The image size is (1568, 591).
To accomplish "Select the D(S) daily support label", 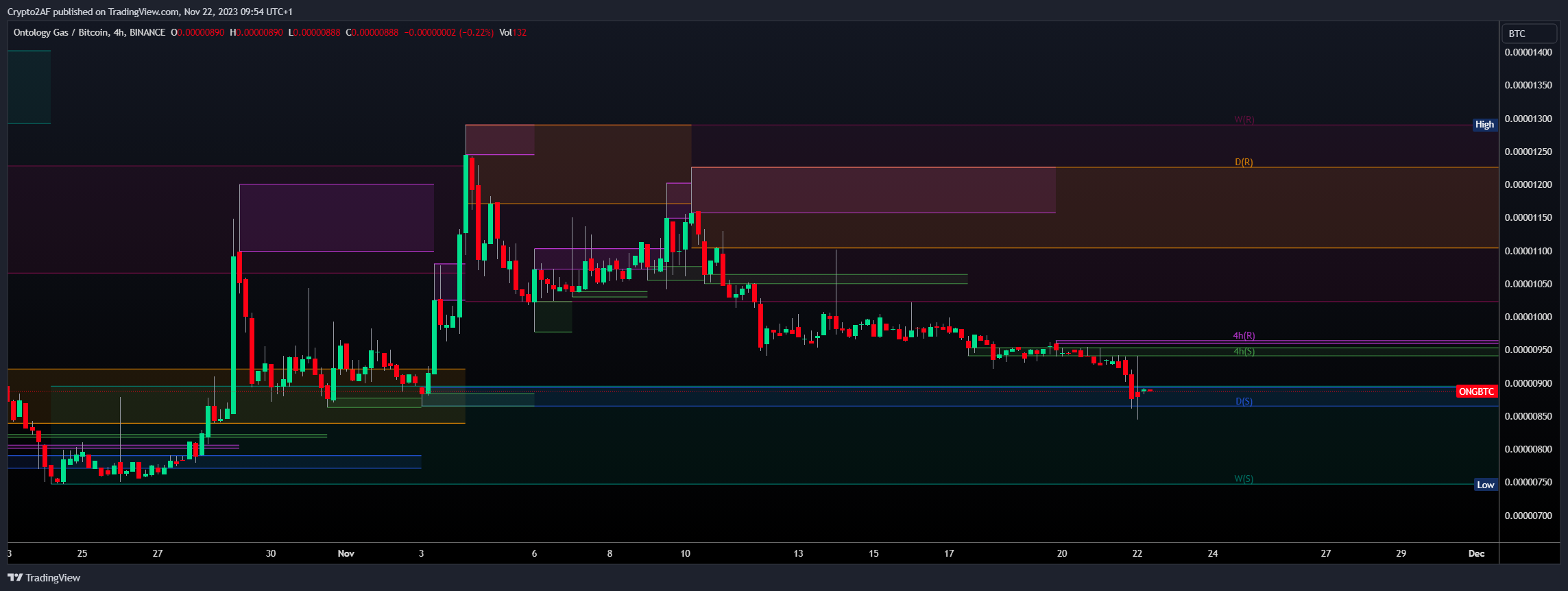I will (x=1244, y=402).
